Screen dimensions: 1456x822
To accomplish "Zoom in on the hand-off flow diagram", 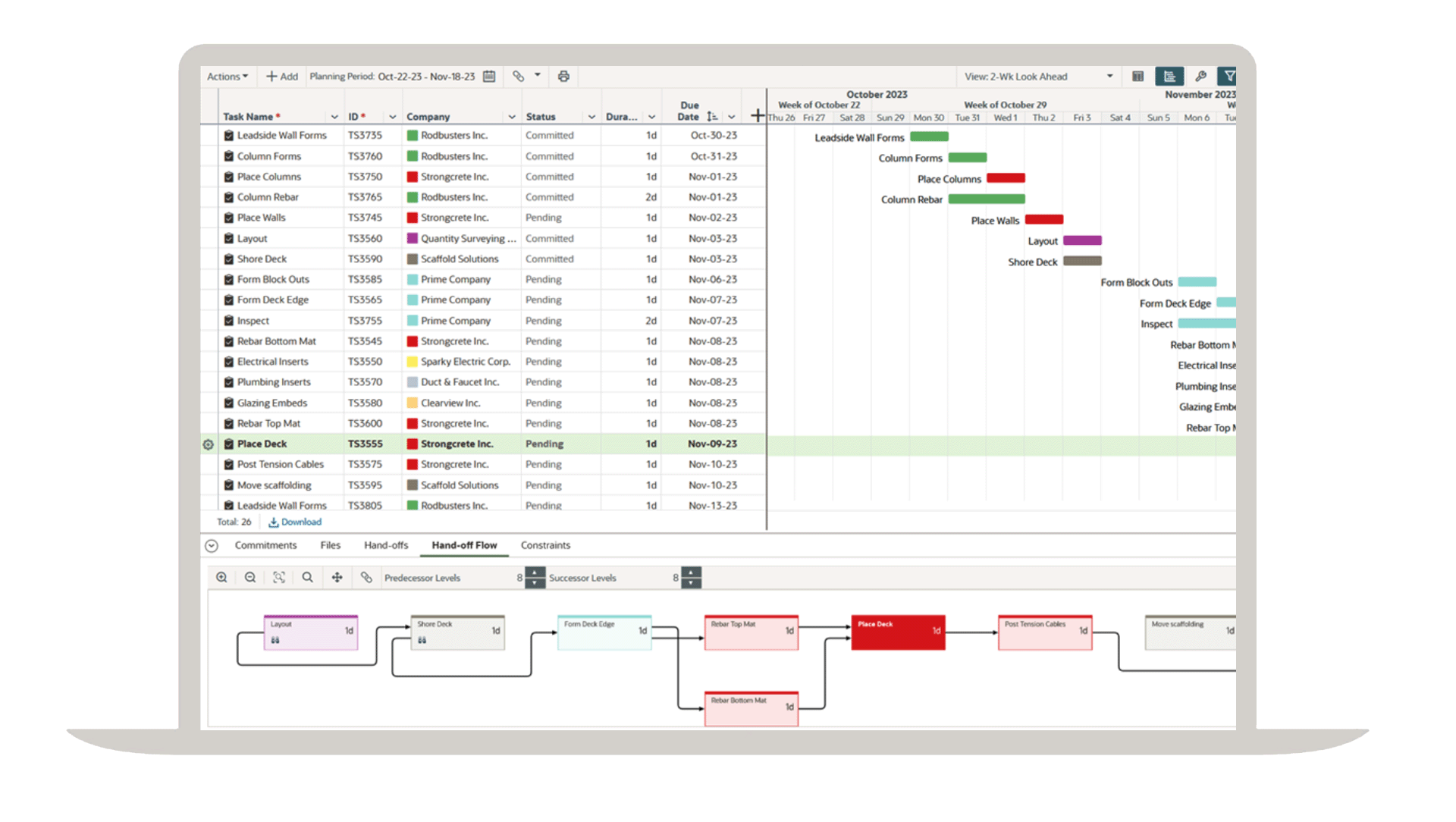I will [x=221, y=578].
